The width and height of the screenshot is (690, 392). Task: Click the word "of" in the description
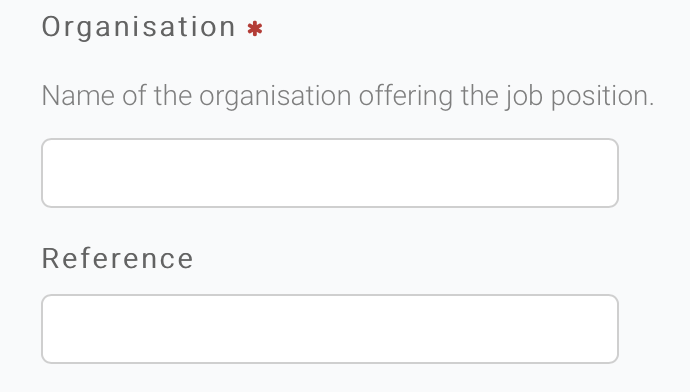tap(134, 95)
